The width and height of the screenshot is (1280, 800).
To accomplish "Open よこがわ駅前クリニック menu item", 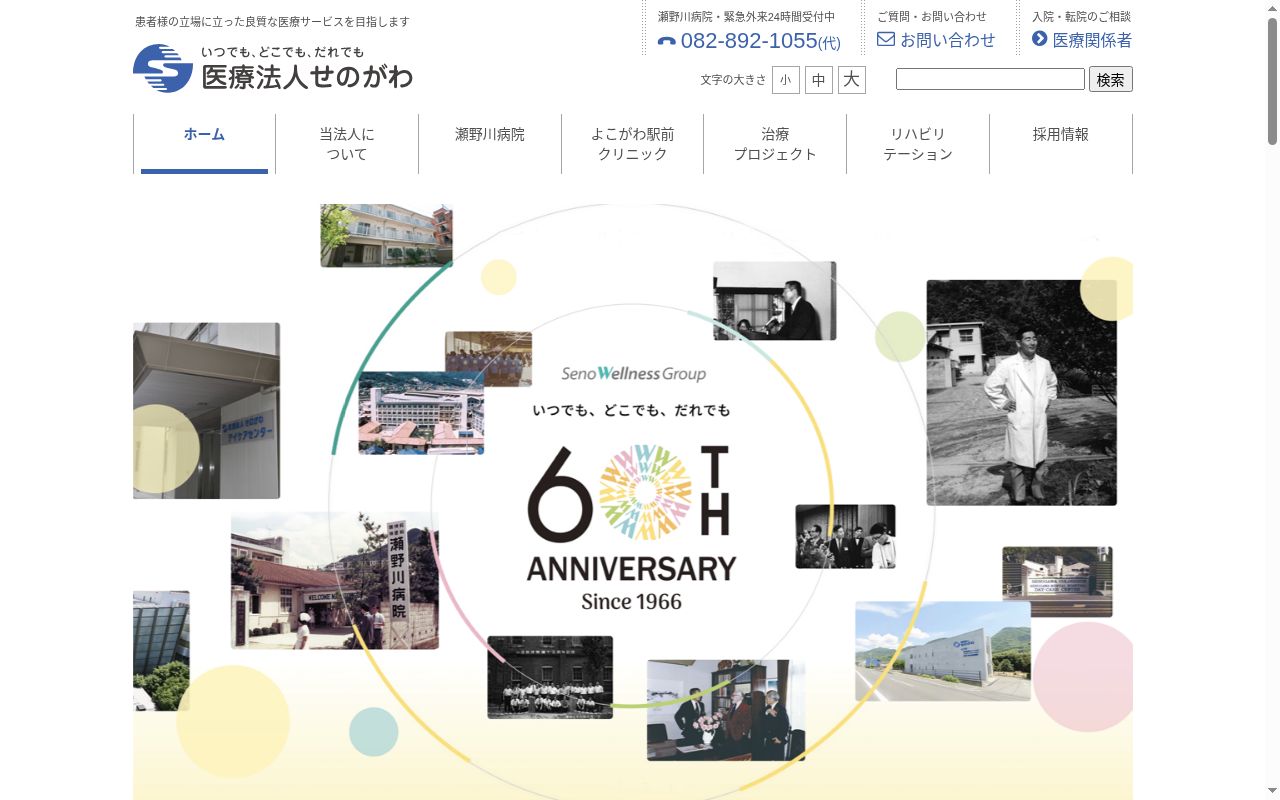I will [x=632, y=143].
